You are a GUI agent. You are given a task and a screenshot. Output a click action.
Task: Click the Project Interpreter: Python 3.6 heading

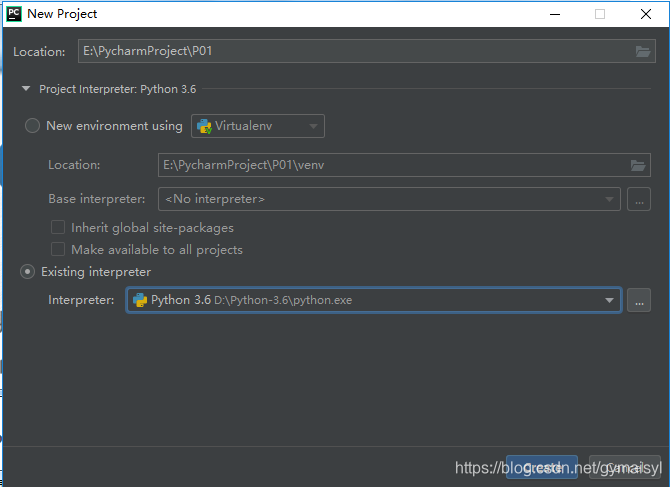pyautogui.click(x=118, y=89)
